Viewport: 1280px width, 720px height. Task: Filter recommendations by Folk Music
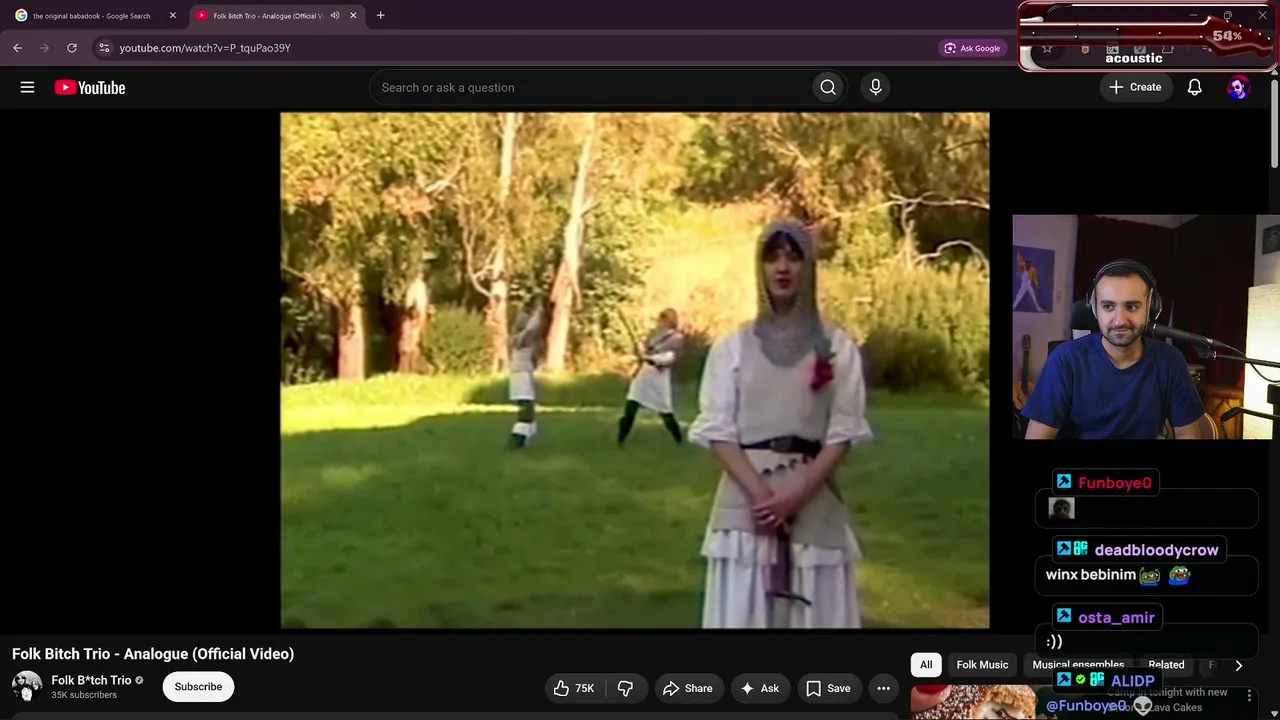click(982, 665)
